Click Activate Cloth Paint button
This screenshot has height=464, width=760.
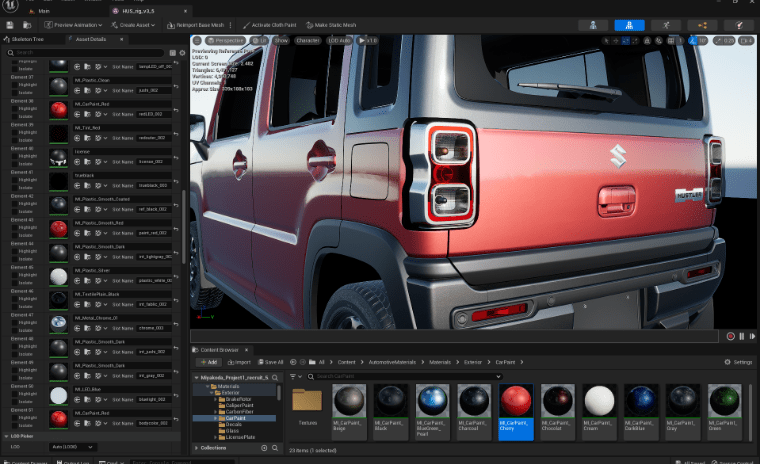pos(269,25)
